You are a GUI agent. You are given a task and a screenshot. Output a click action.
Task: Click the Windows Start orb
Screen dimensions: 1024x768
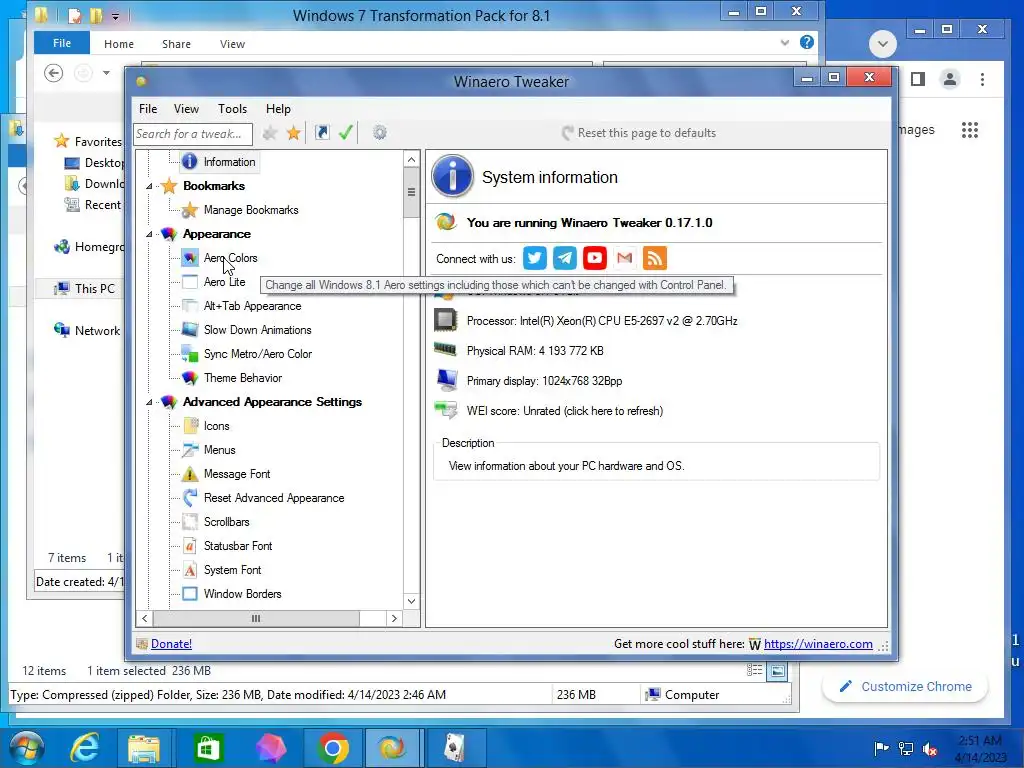point(27,747)
